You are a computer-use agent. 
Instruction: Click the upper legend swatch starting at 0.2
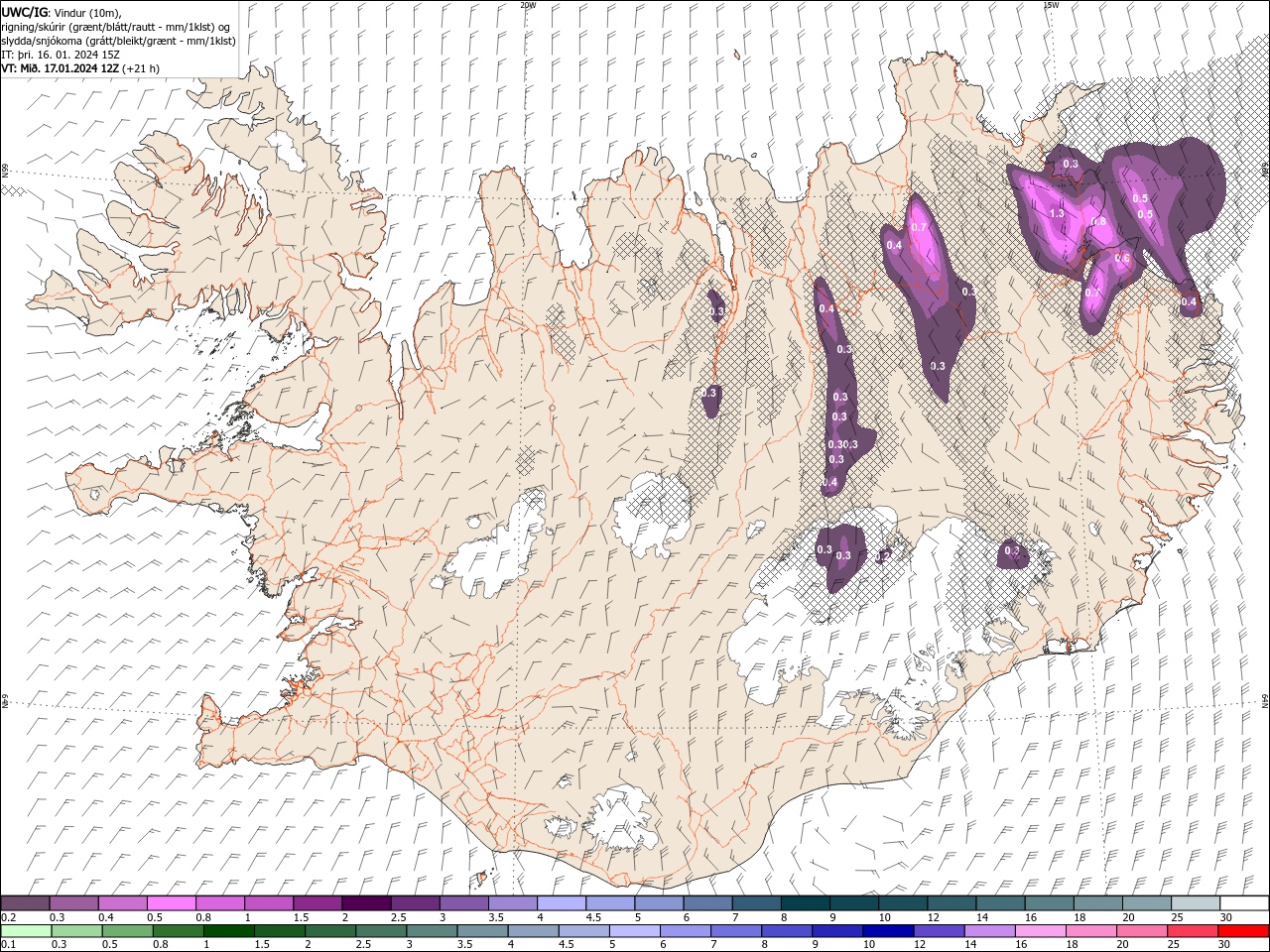click(25, 903)
